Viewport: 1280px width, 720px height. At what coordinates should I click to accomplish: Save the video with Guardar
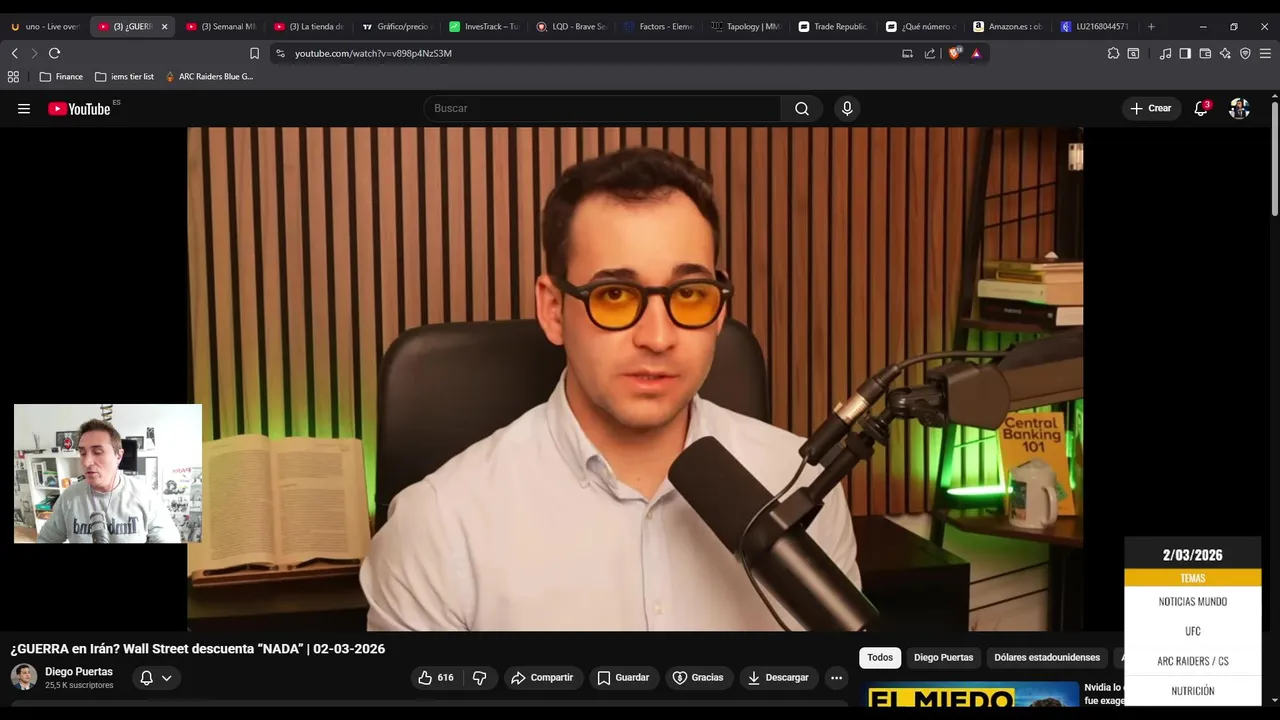623,678
